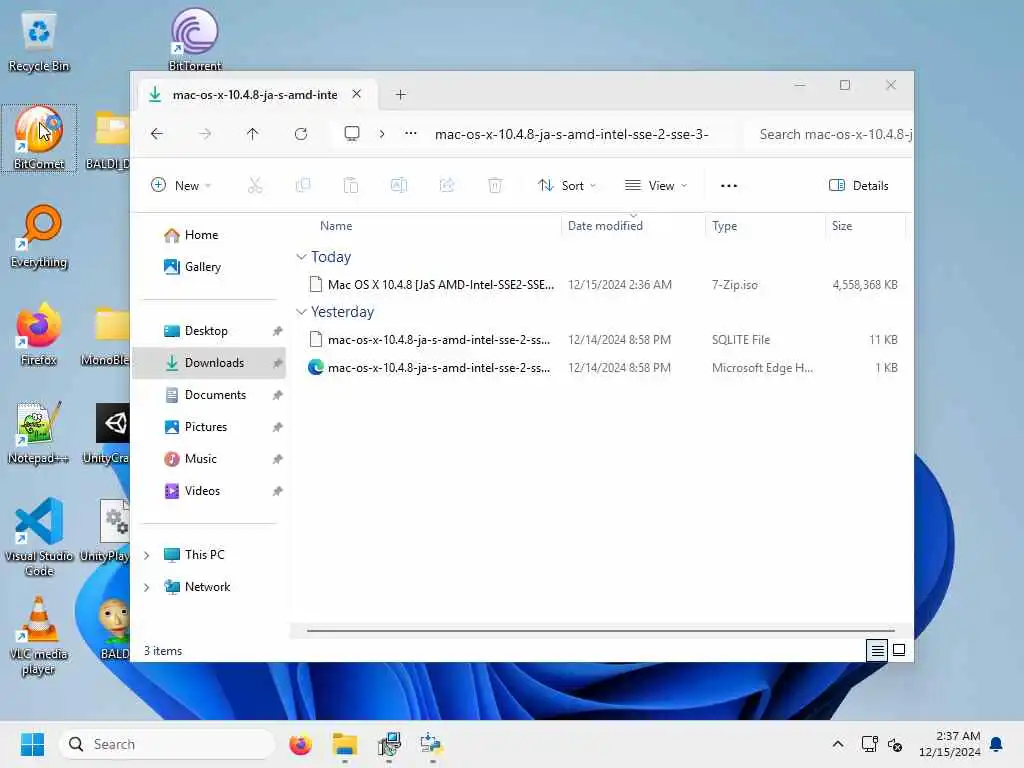Go back with the left arrow
The image size is (1024, 768).
click(157, 134)
